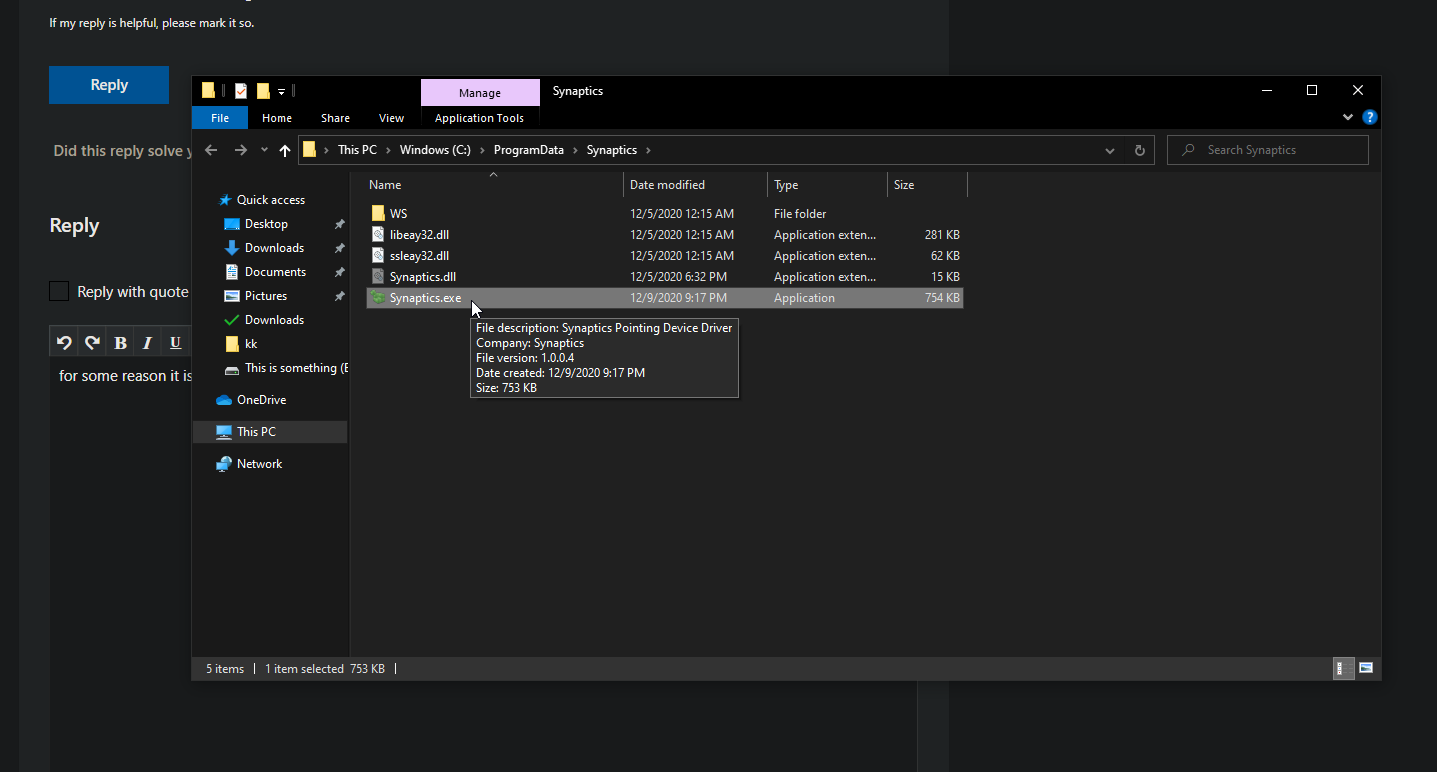Go up one folder level arrow
1437x772 pixels.
point(285,150)
